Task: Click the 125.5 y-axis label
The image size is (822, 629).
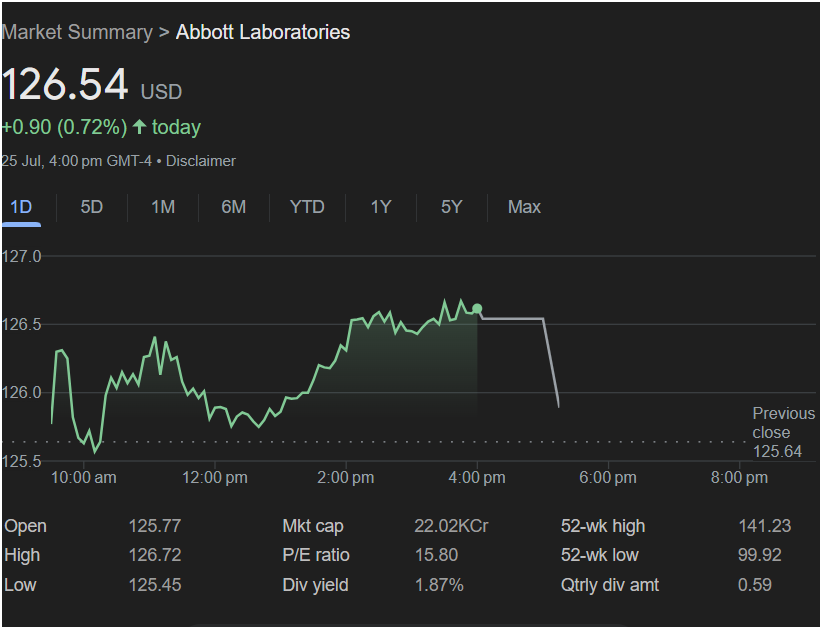Action: 21,461
